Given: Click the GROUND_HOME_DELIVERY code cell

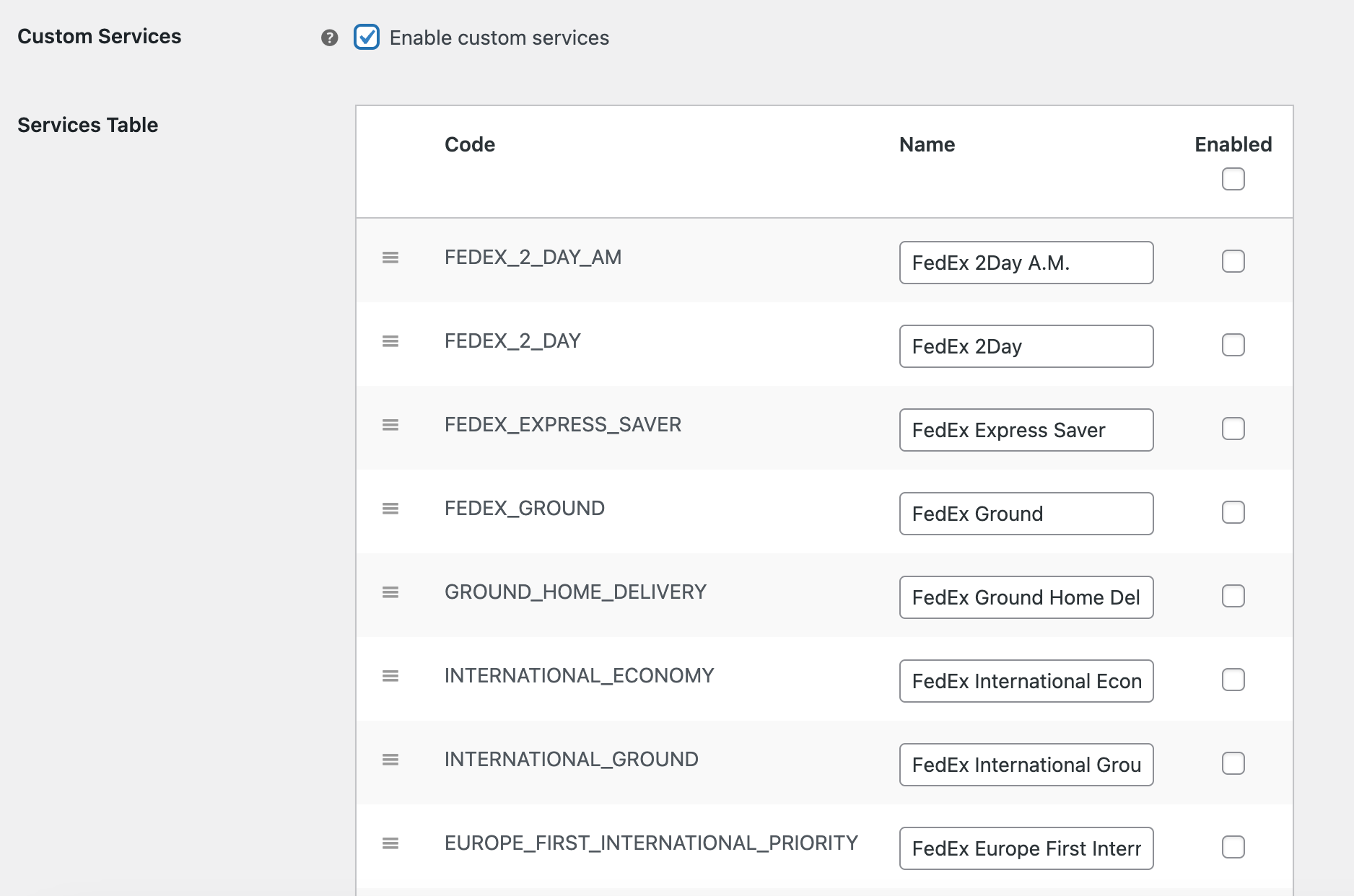Looking at the screenshot, I should click(x=575, y=592).
